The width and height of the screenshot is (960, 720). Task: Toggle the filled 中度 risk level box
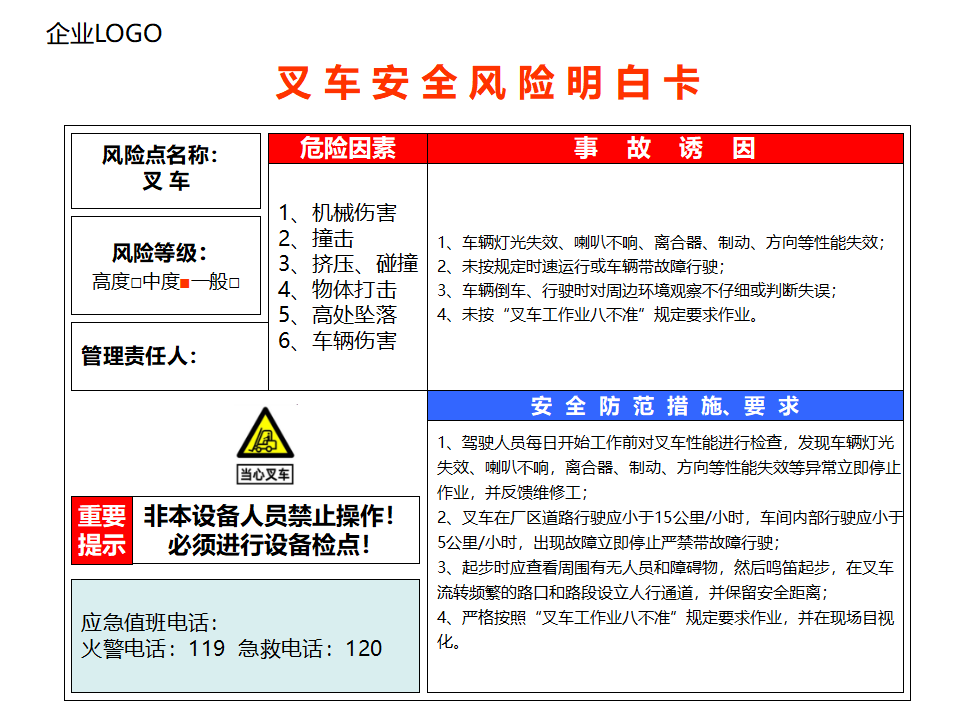click(185, 283)
